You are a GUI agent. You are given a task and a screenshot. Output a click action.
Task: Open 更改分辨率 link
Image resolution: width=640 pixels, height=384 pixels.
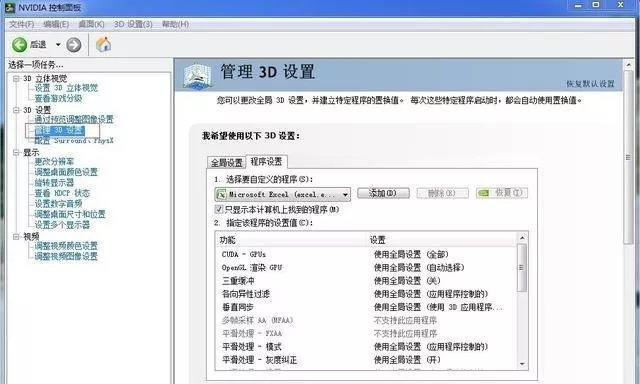[x=54, y=162]
